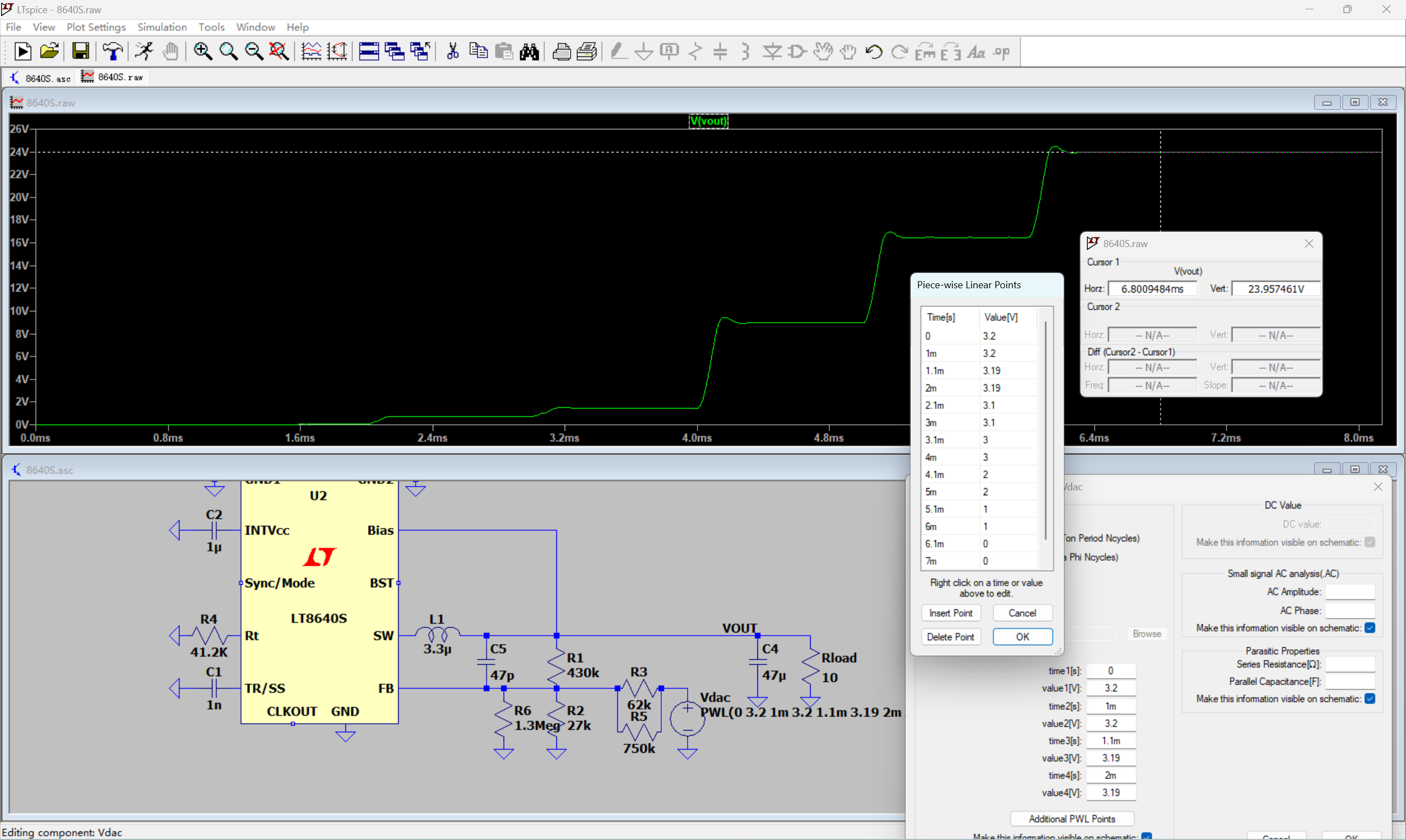This screenshot has height=840, width=1406.
Task: Click the Run simulation icon in toolbar
Action: 23,52
